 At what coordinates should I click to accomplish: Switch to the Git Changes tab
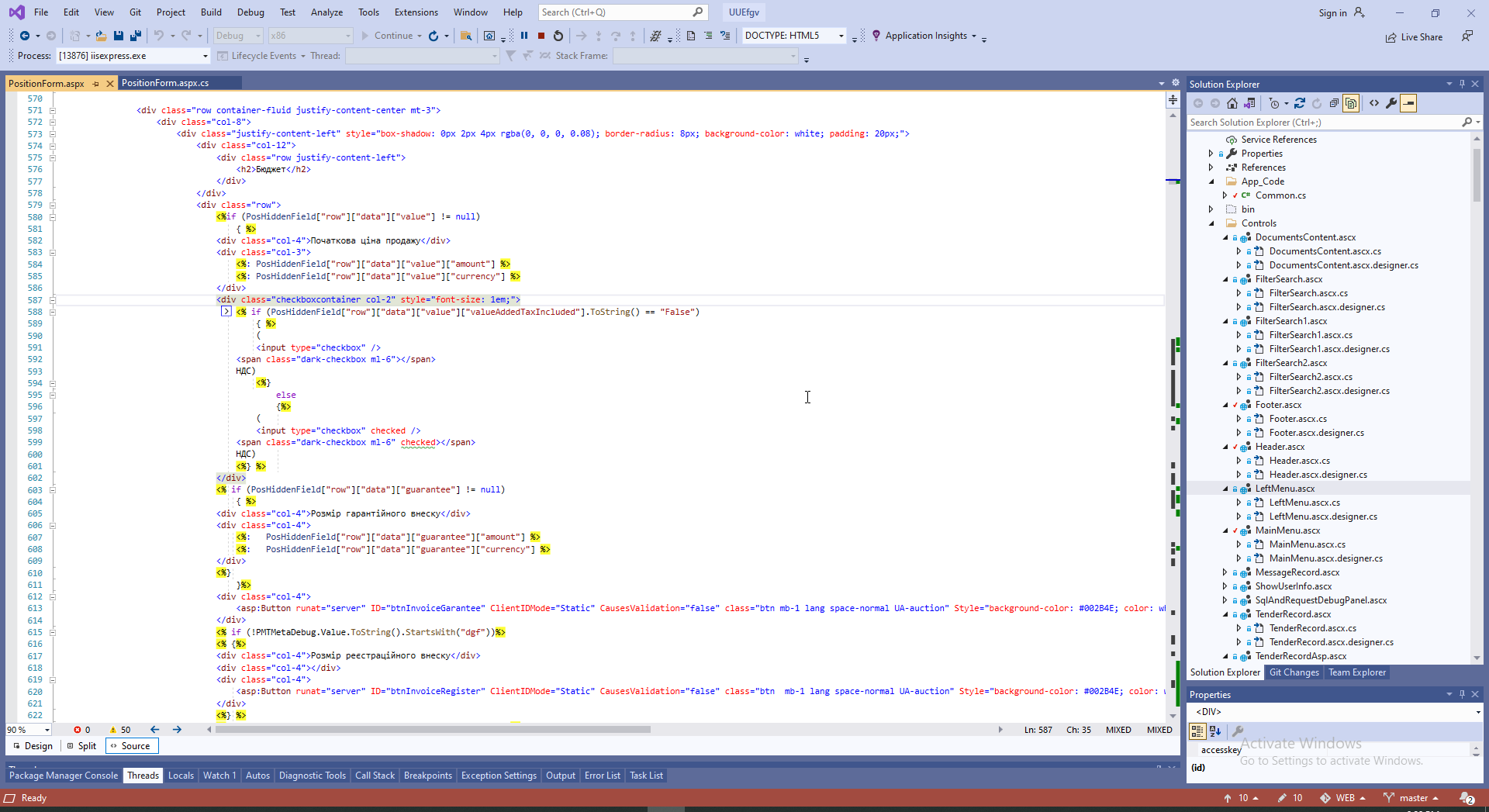pos(1294,672)
